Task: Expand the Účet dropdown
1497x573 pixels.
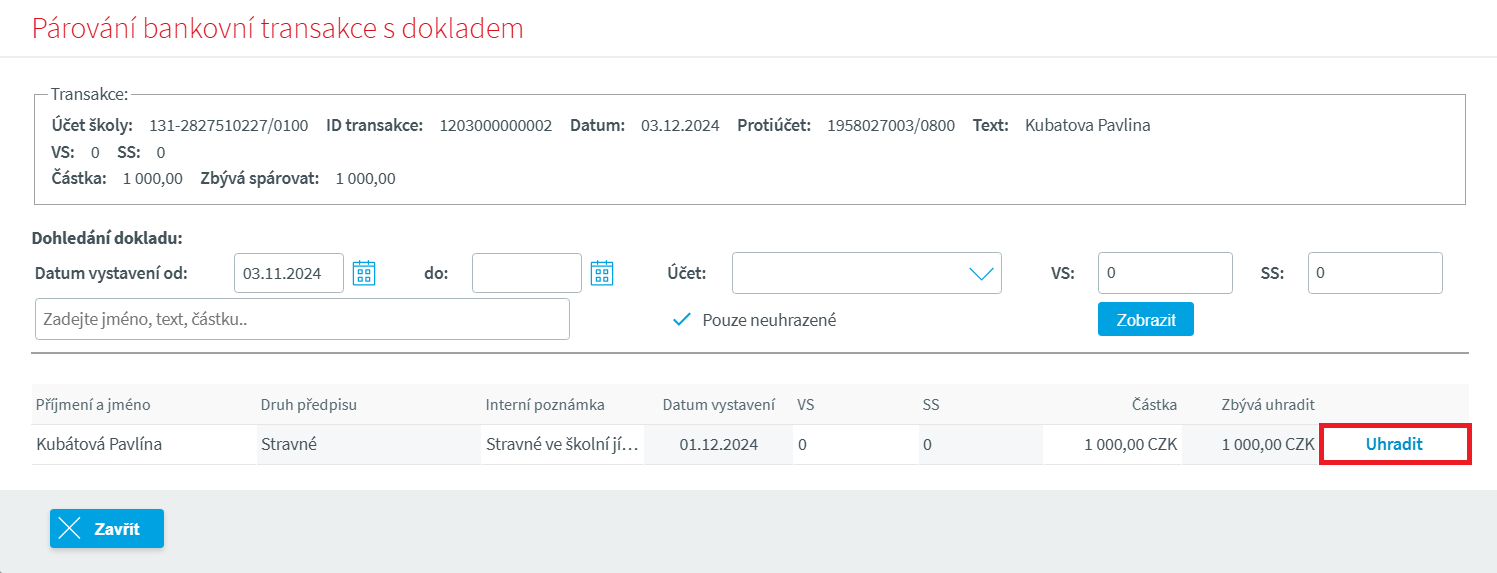Action: 866,273
